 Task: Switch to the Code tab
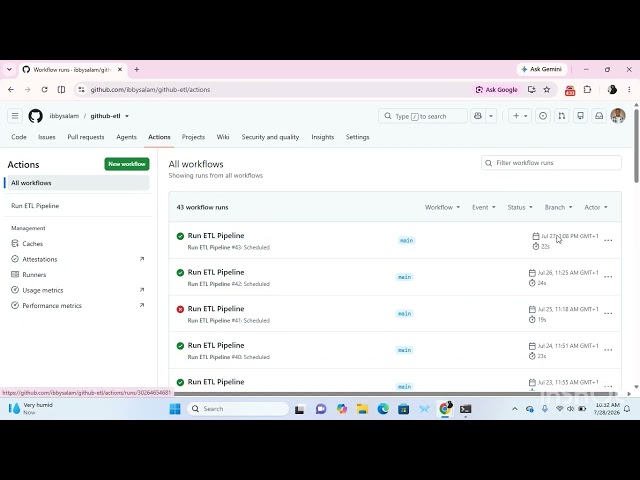(x=19, y=137)
